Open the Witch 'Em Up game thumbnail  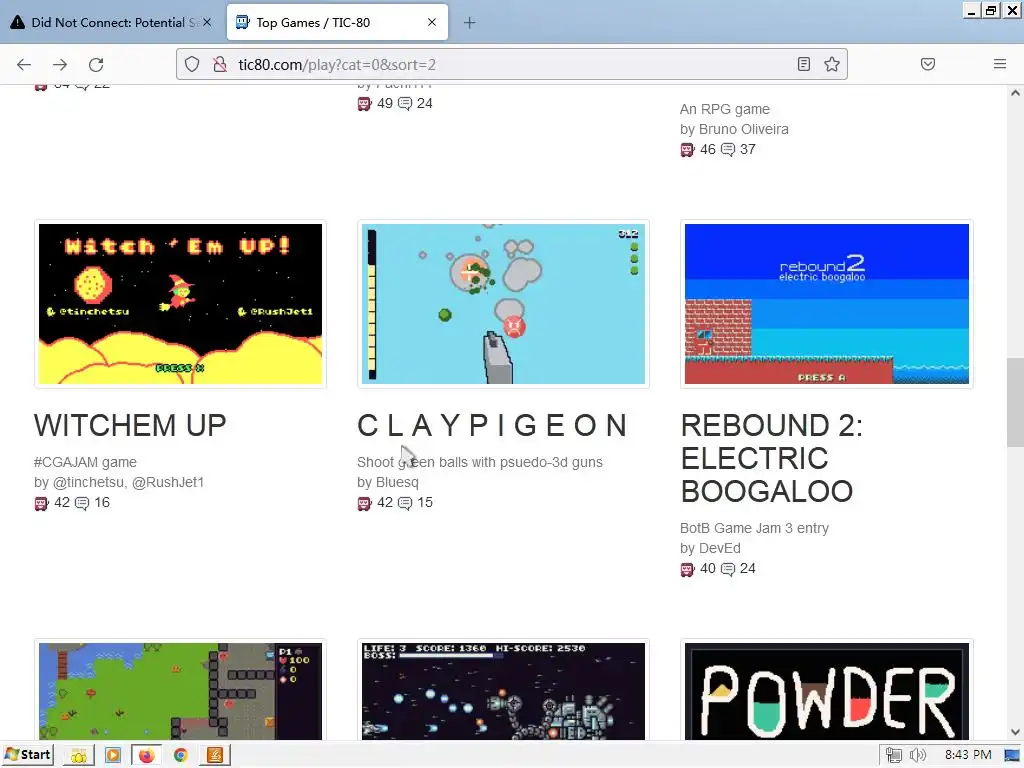tap(180, 304)
